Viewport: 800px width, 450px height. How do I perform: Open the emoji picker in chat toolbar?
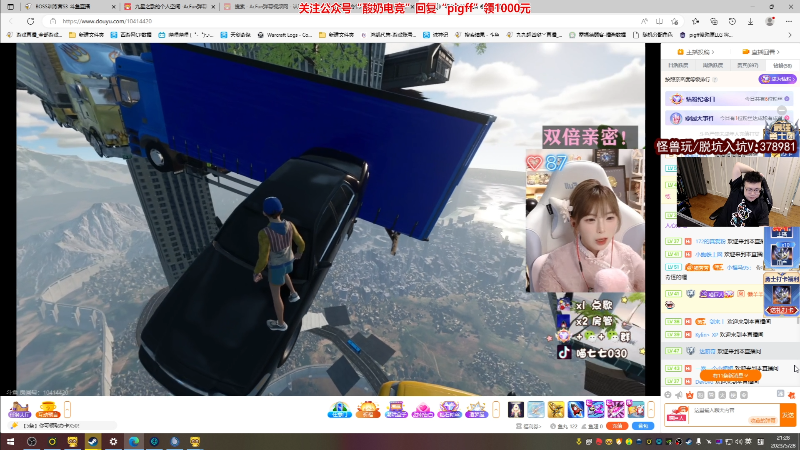[x=668, y=395]
